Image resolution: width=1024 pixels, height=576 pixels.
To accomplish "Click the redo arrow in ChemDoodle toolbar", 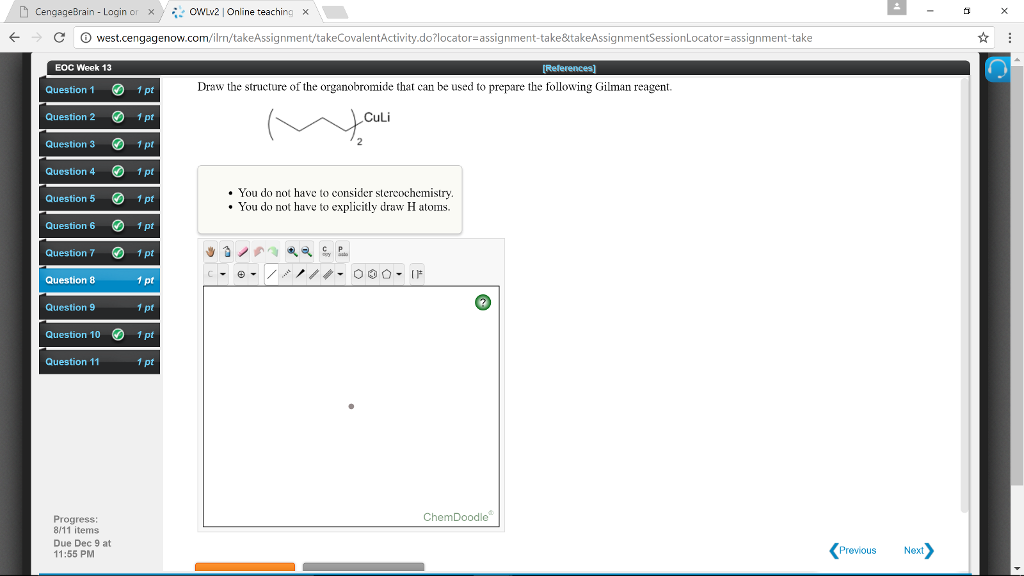I will 273,252.
